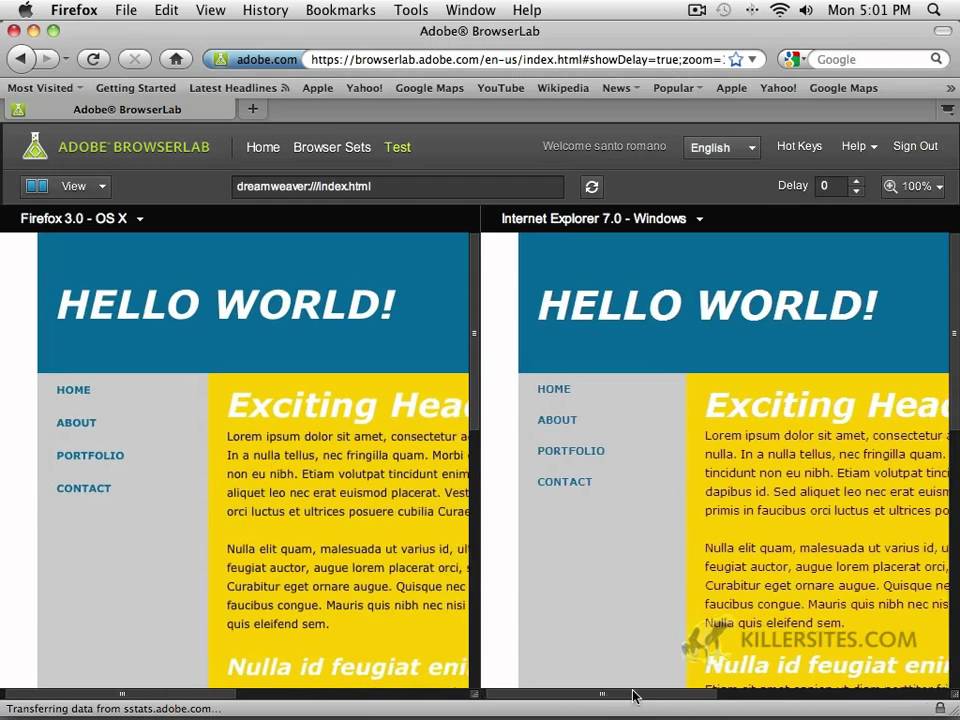Click the Firefox back arrow button
The width and height of the screenshot is (960, 720).
(x=22, y=59)
